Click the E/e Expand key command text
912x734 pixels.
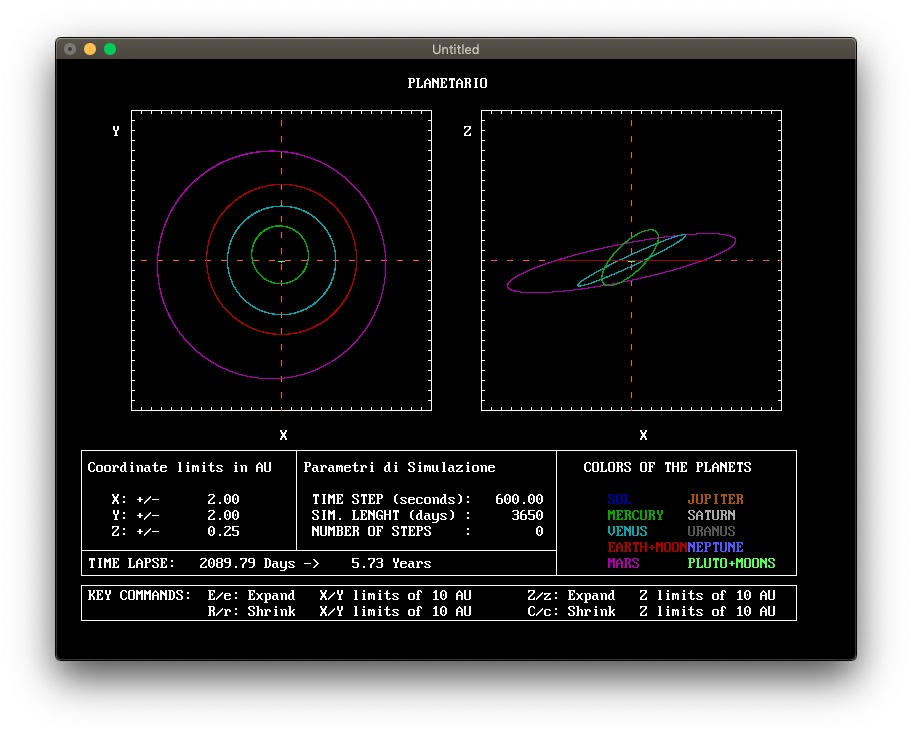pyautogui.click(x=251, y=595)
